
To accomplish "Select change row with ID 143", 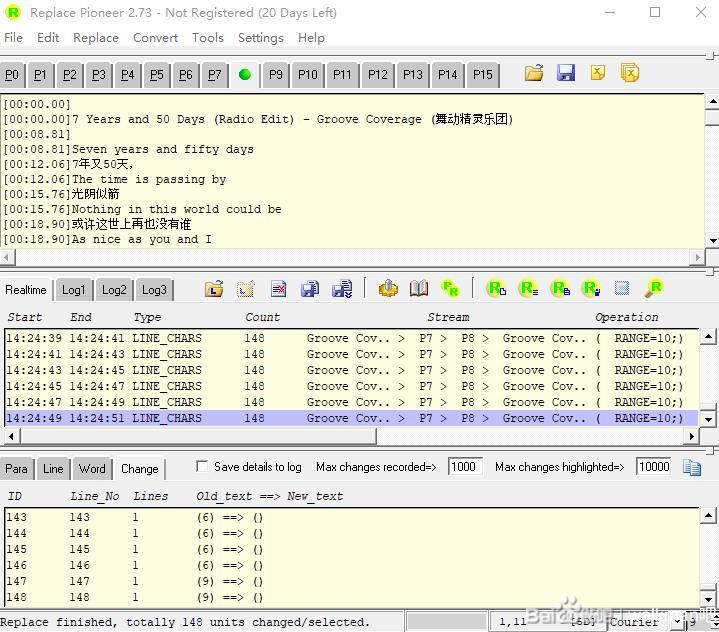I will 351,517.
